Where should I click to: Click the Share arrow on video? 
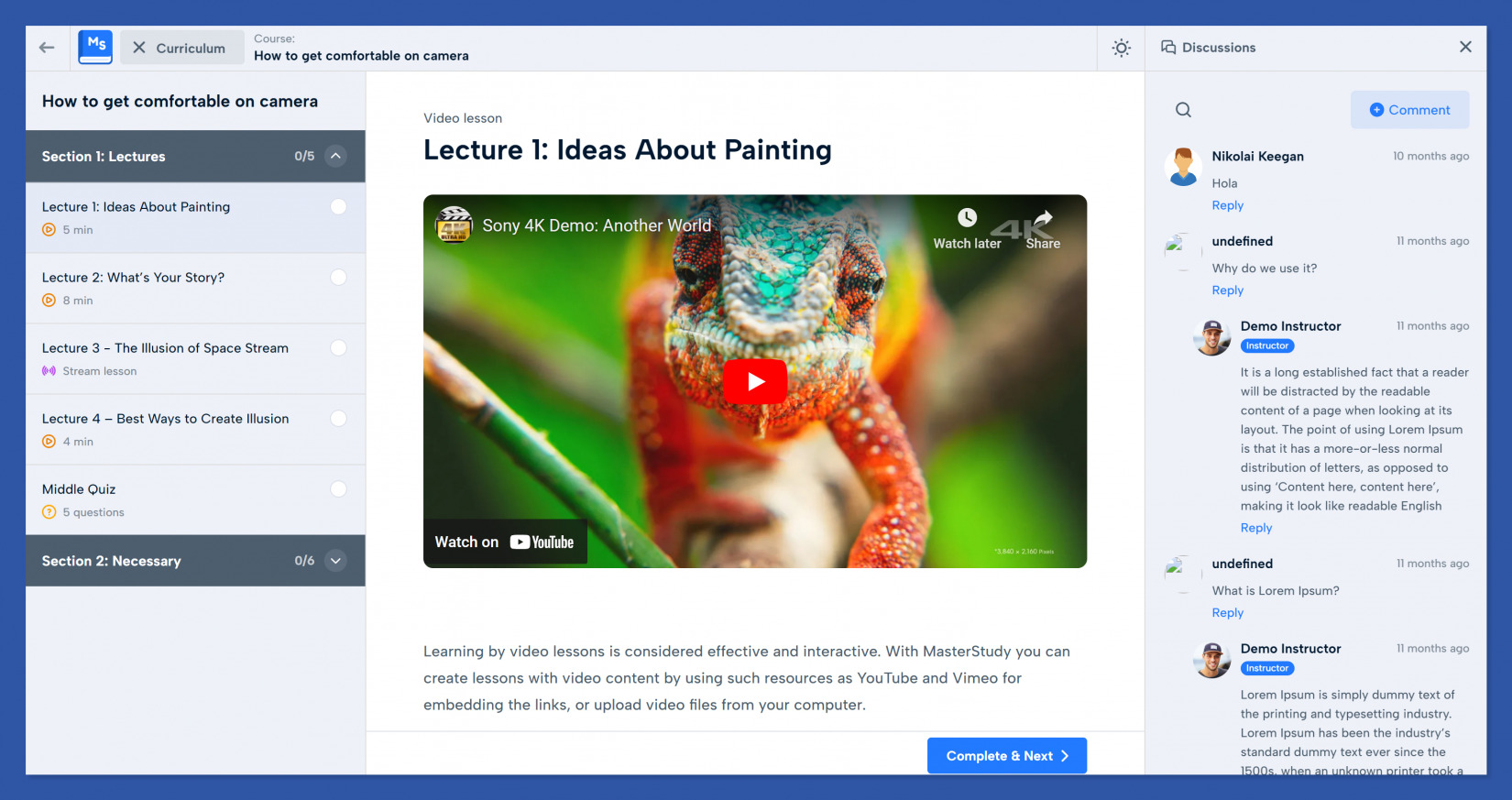tap(1043, 219)
